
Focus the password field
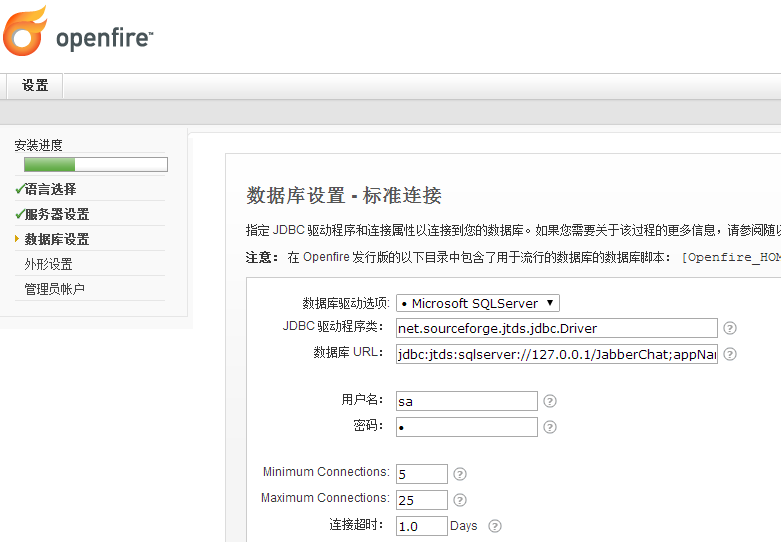point(467,427)
